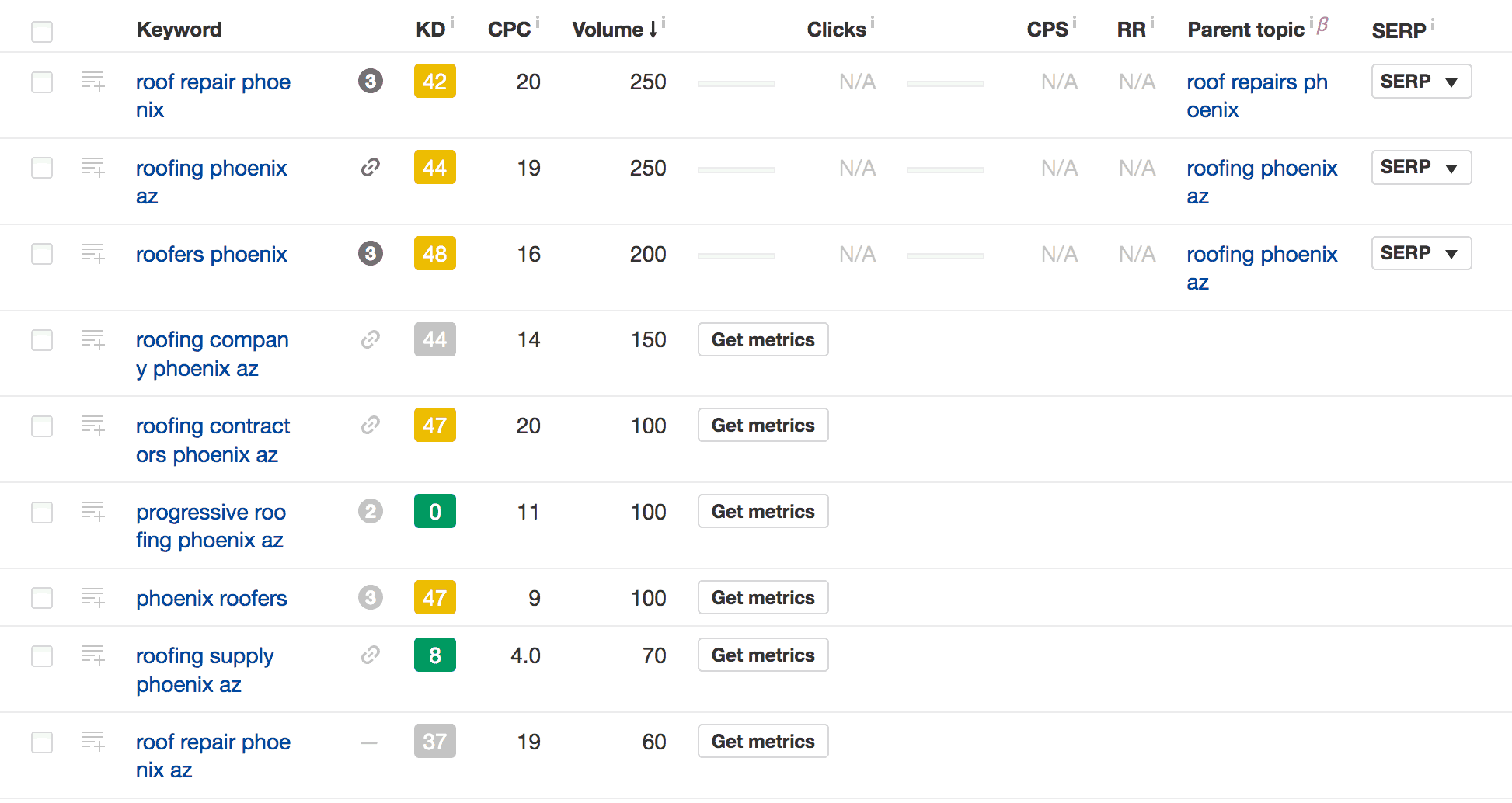Click link icon for roofing phoenix az
This screenshot has width=1512, height=803.
pos(371,167)
